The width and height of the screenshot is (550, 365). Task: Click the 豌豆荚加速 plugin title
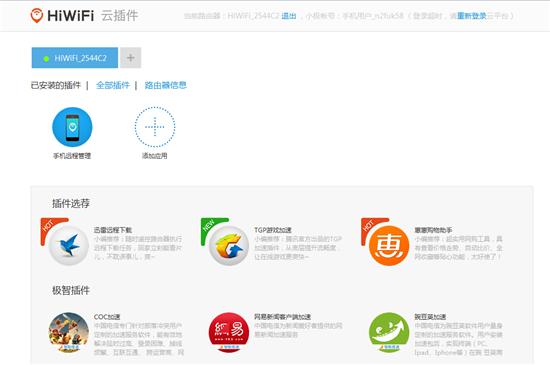click(430, 317)
